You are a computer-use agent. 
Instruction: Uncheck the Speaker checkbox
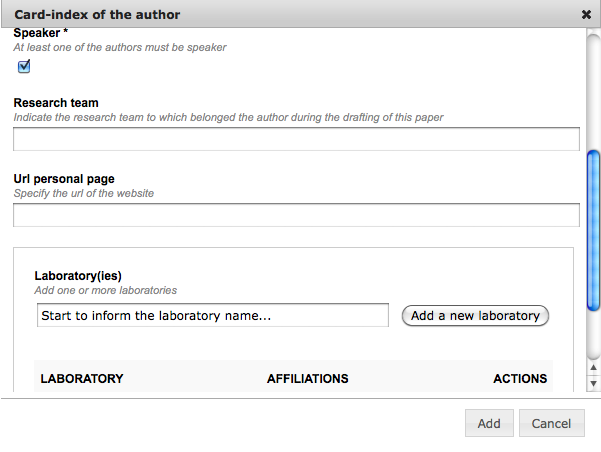click(x=24, y=66)
